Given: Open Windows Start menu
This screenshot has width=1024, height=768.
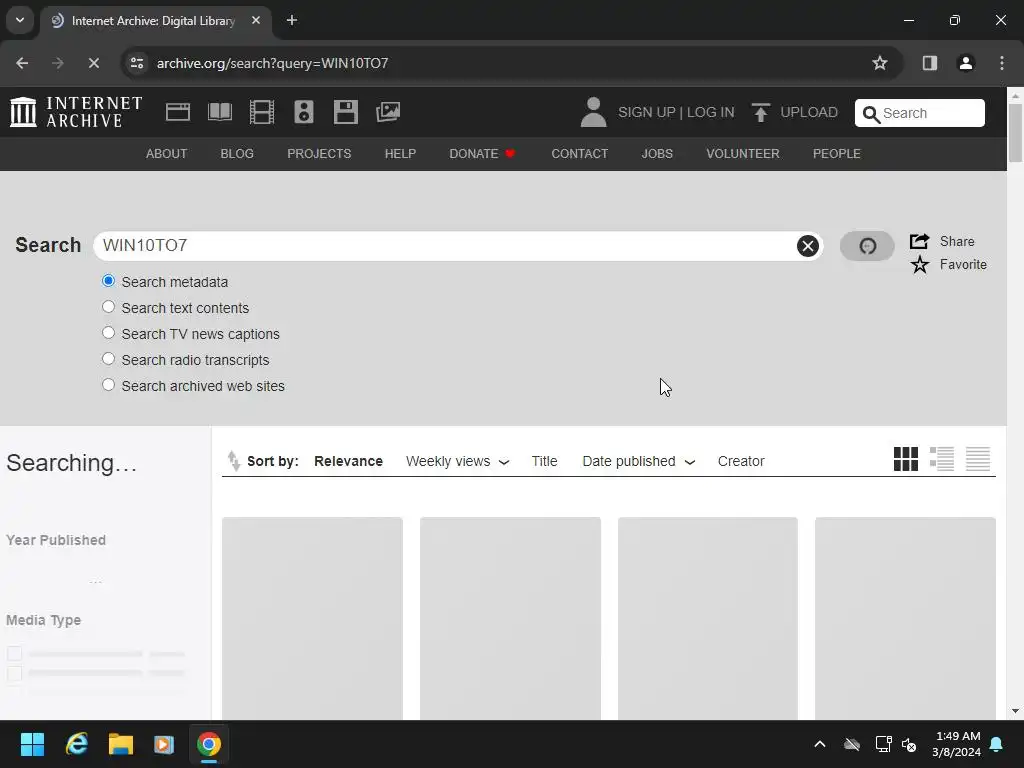Looking at the screenshot, I should click(x=32, y=744).
